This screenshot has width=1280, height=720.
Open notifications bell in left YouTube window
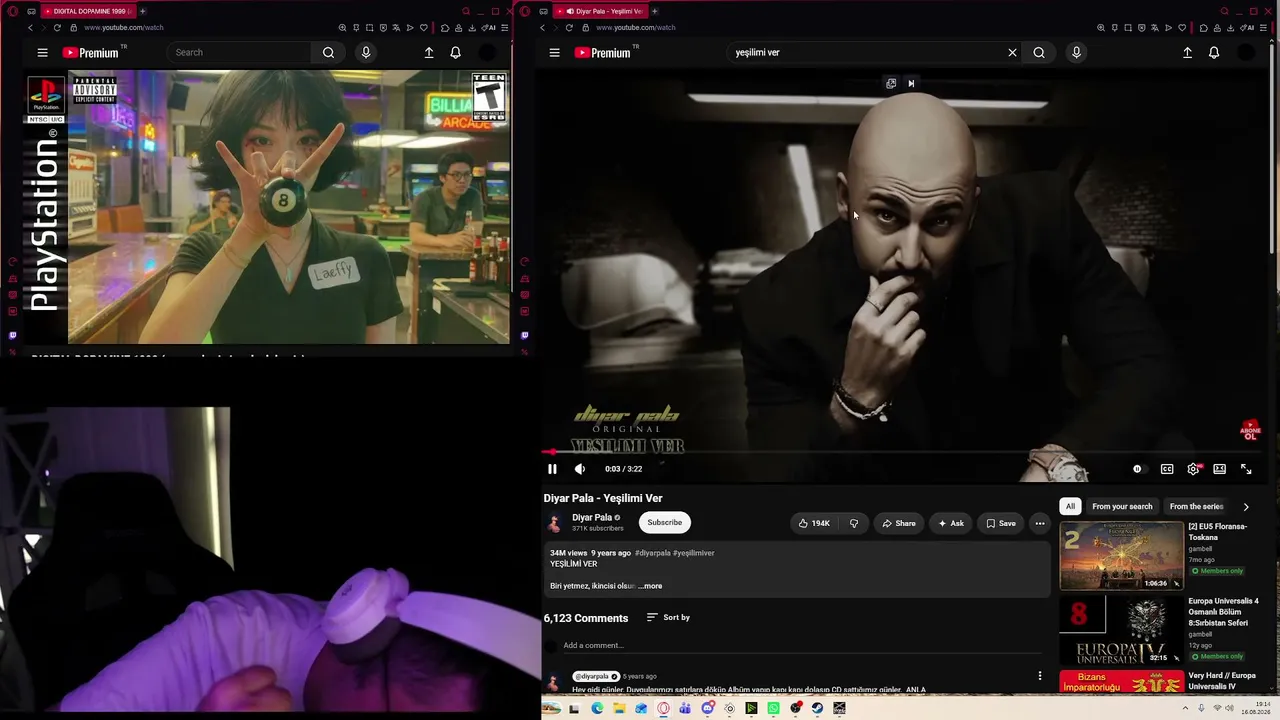(x=455, y=53)
